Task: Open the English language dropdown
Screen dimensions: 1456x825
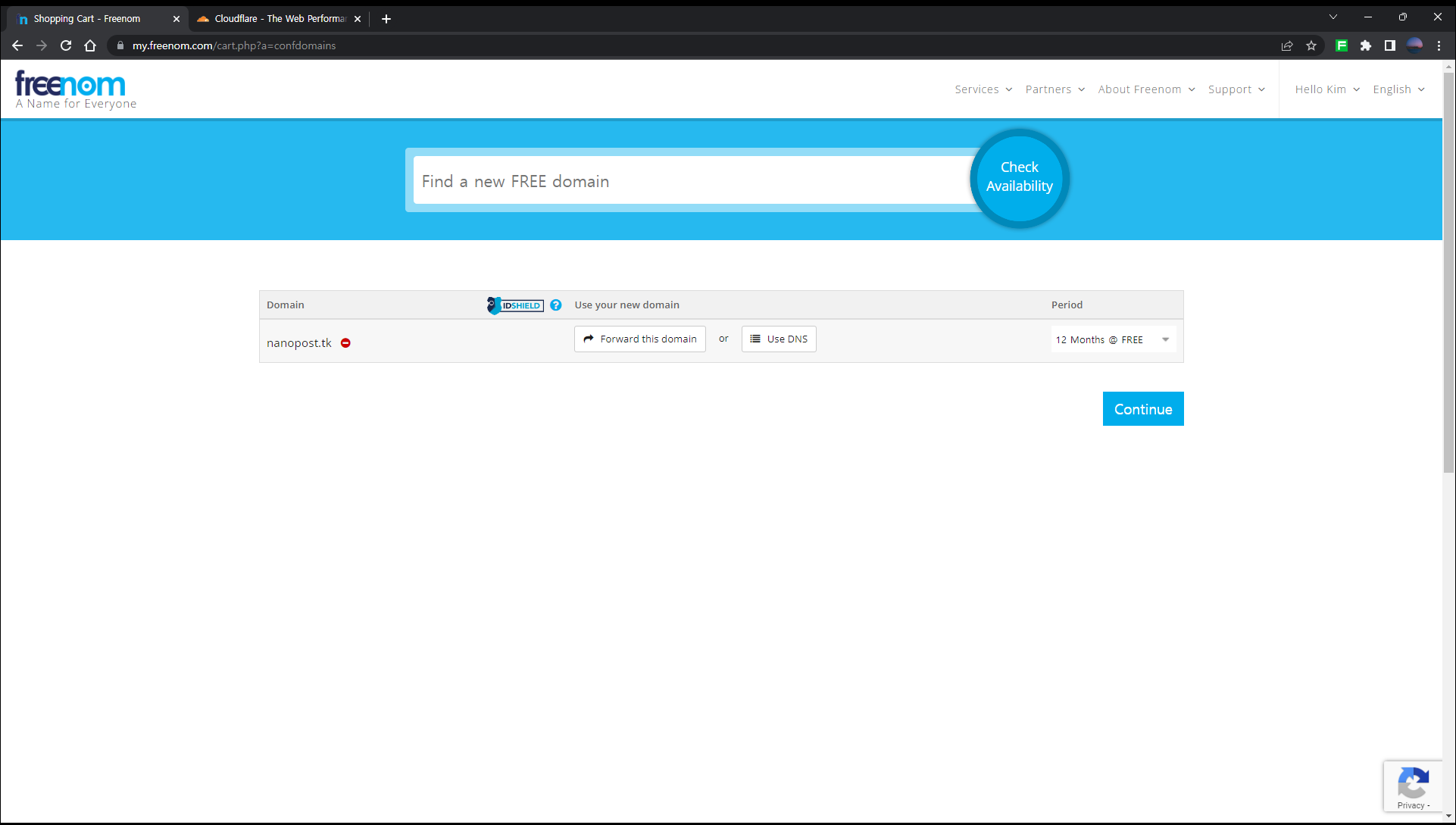Action: tap(1398, 89)
